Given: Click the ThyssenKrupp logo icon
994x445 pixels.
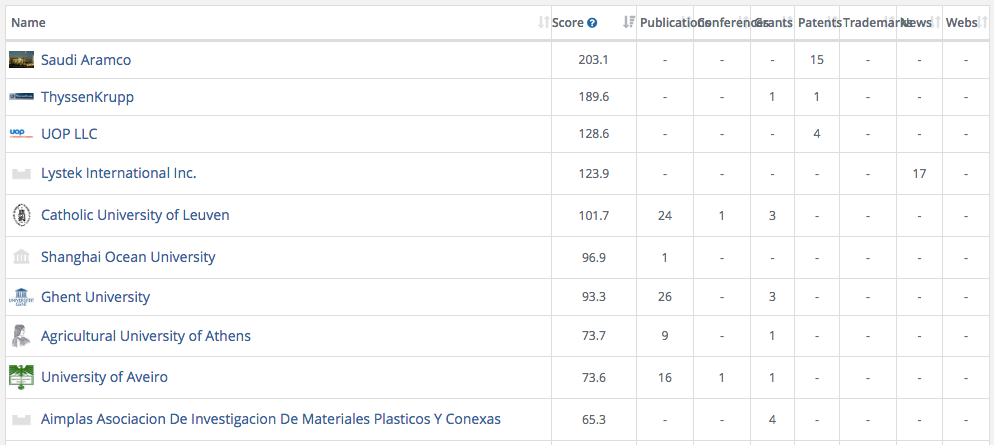Looking at the screenshot, I should 22,97.
